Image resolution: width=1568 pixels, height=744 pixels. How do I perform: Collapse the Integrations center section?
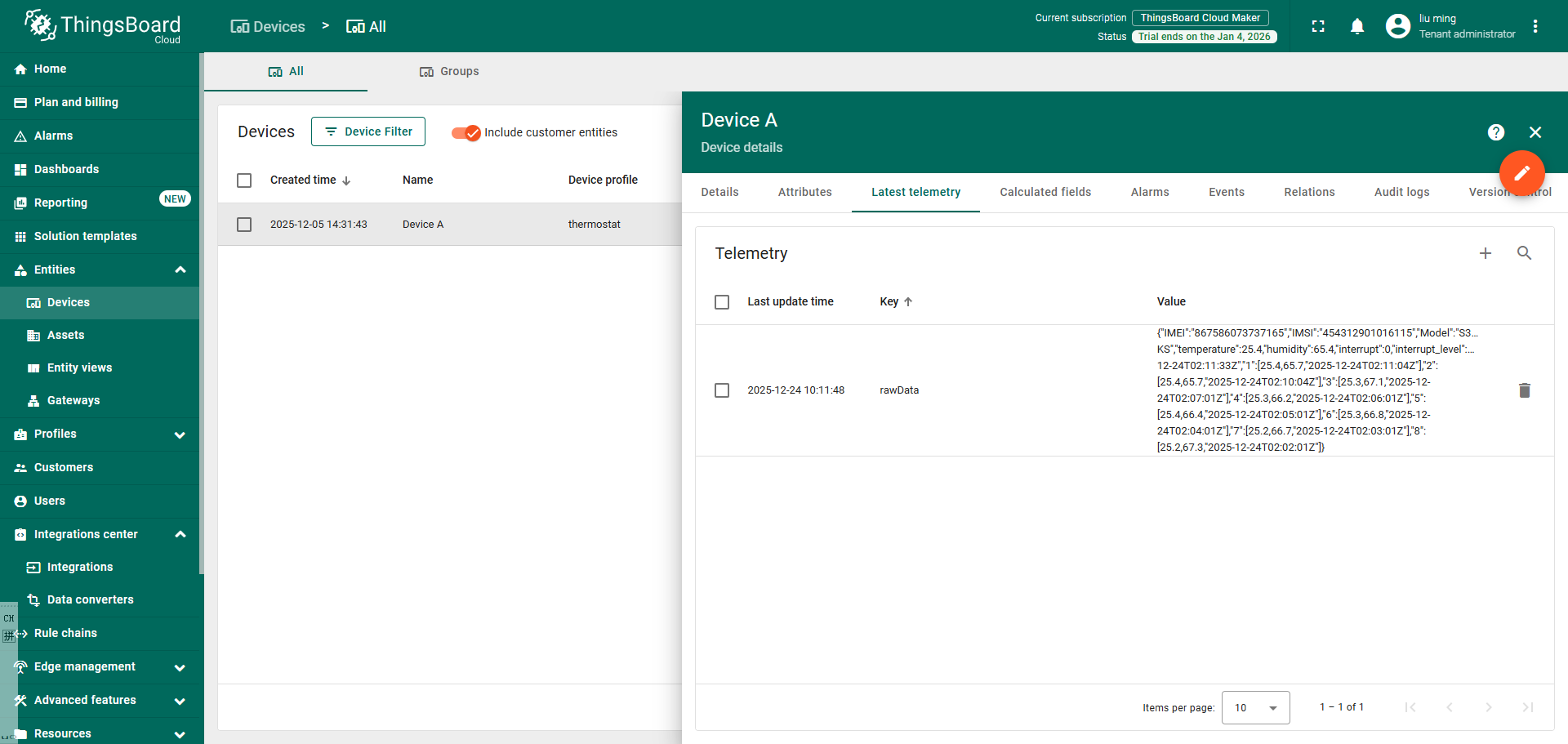(180, 535)
